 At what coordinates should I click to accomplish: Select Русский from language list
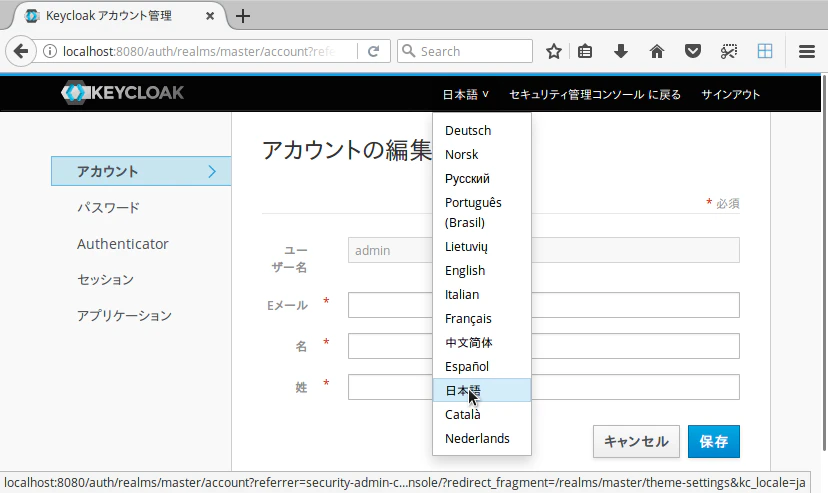tap(482, 179)
